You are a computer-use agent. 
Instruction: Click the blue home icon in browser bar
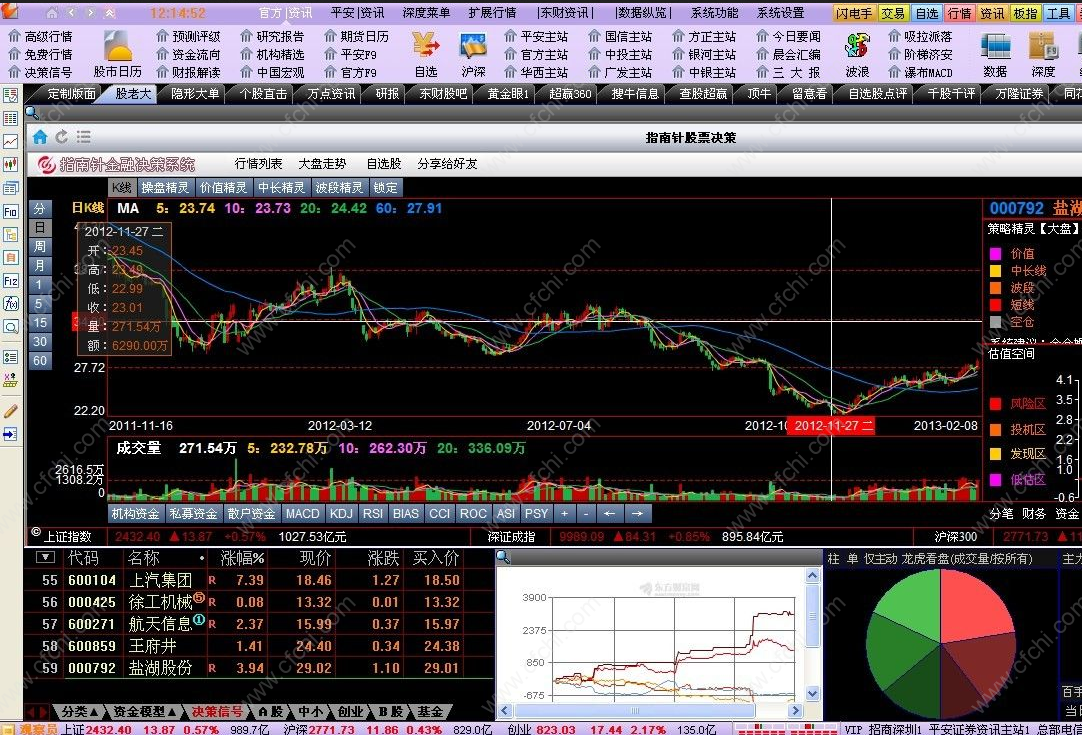pyautogui.click(x=40, y=137)
